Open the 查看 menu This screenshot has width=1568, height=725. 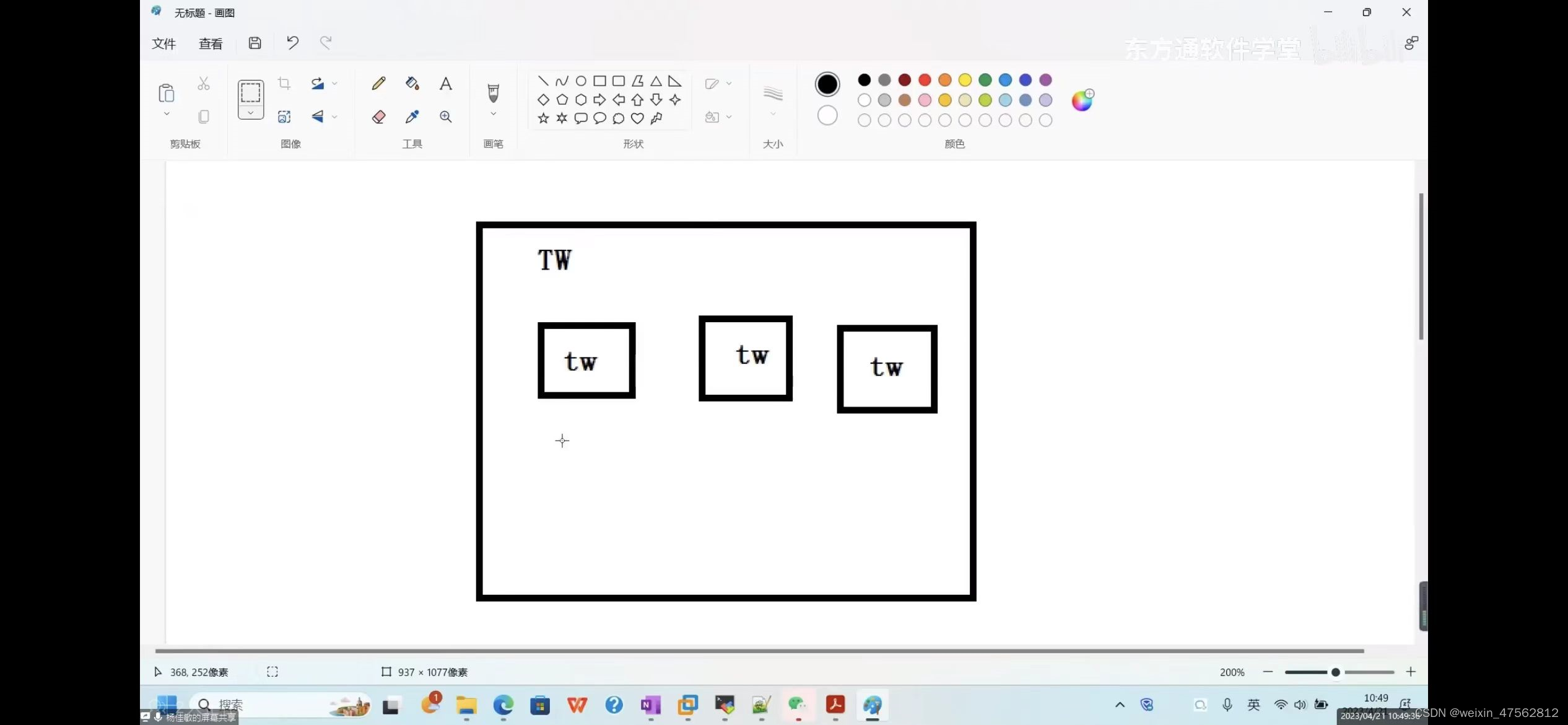click(x=210, y=43)
